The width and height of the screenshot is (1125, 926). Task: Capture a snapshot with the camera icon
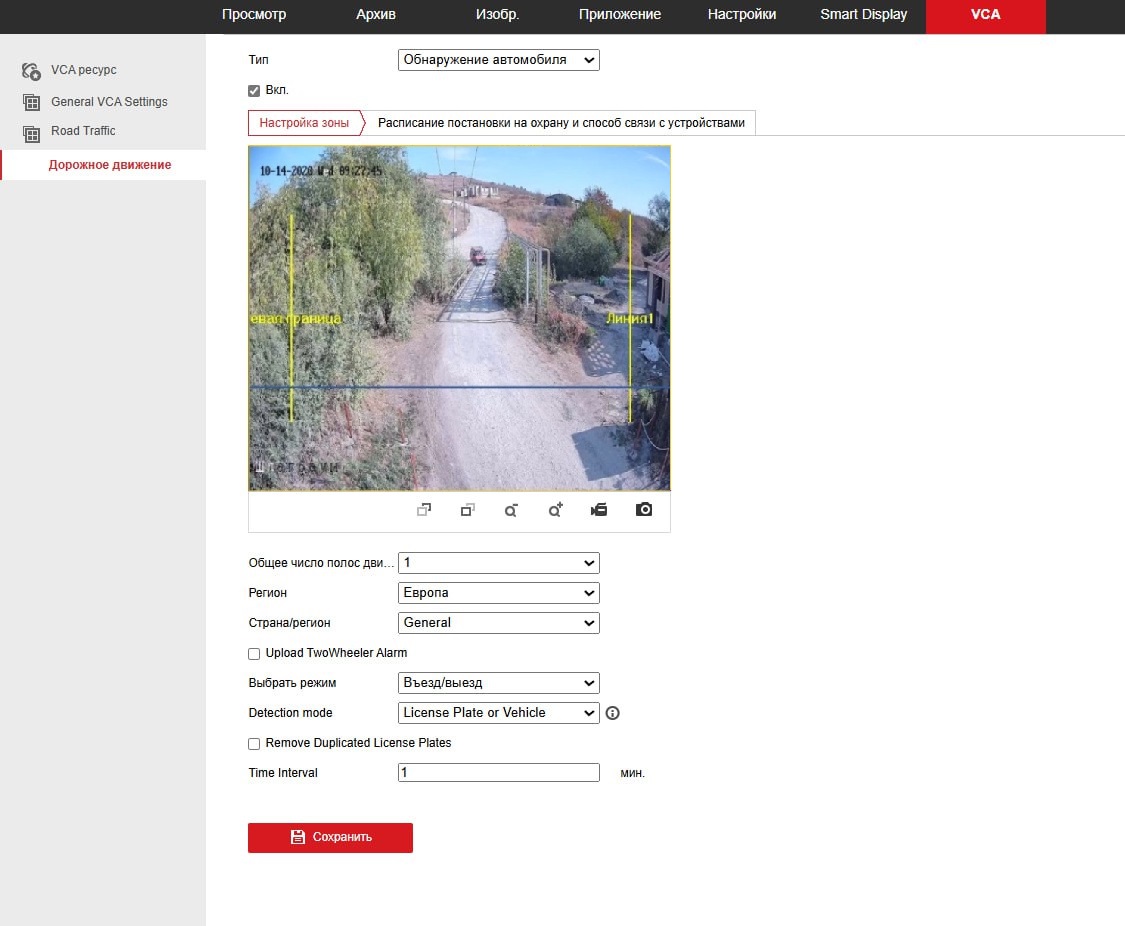pyautogui.click(x=644, y=510)
